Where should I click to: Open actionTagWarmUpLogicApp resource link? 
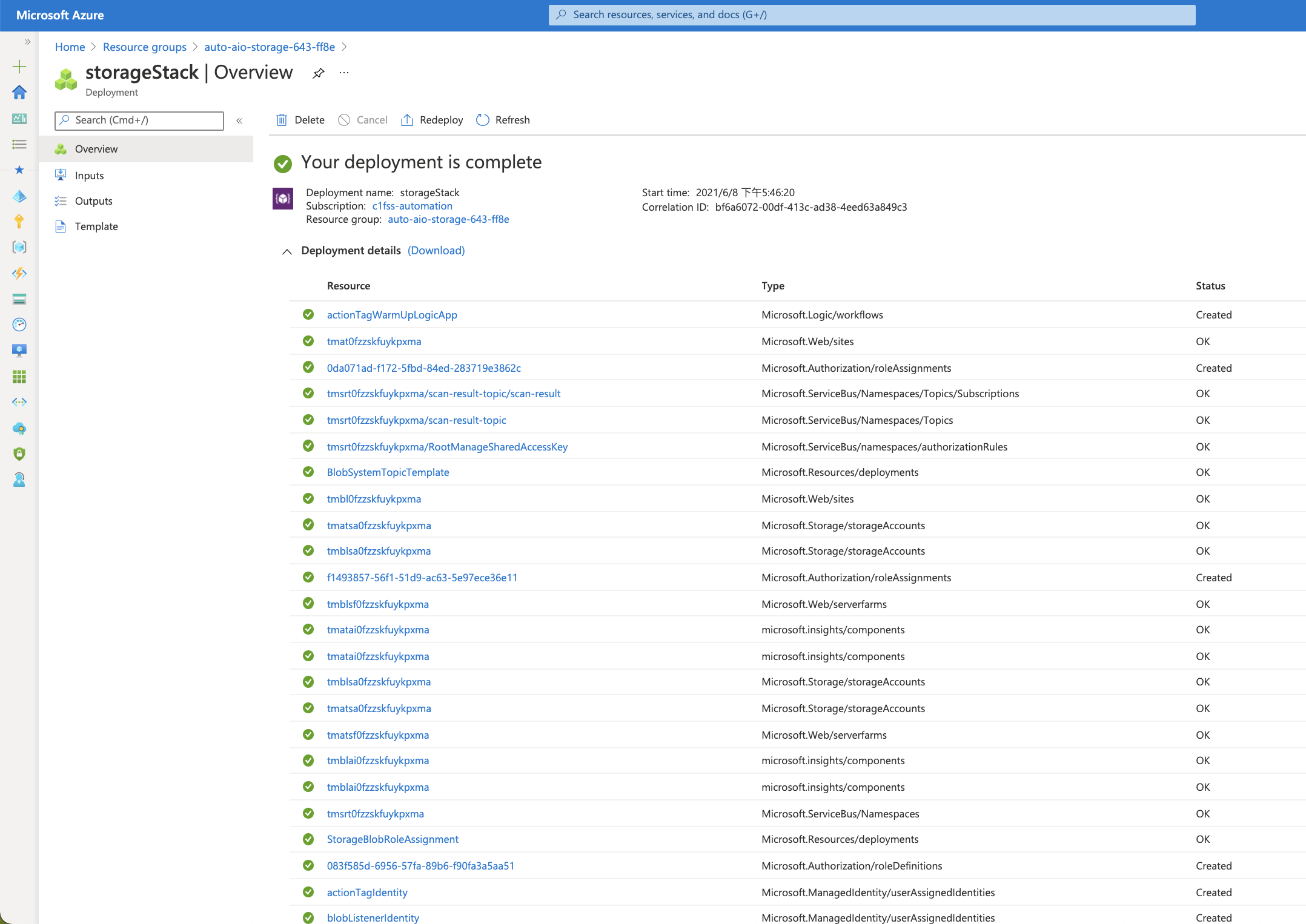(392, 315)
